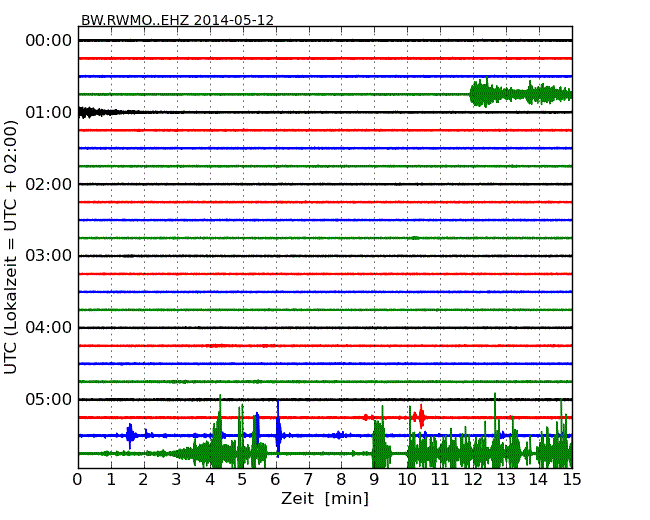650x520 pixels.
Task: Click the x-axis tick label 2
Action: pyautogui.click(x=143, y=480)
